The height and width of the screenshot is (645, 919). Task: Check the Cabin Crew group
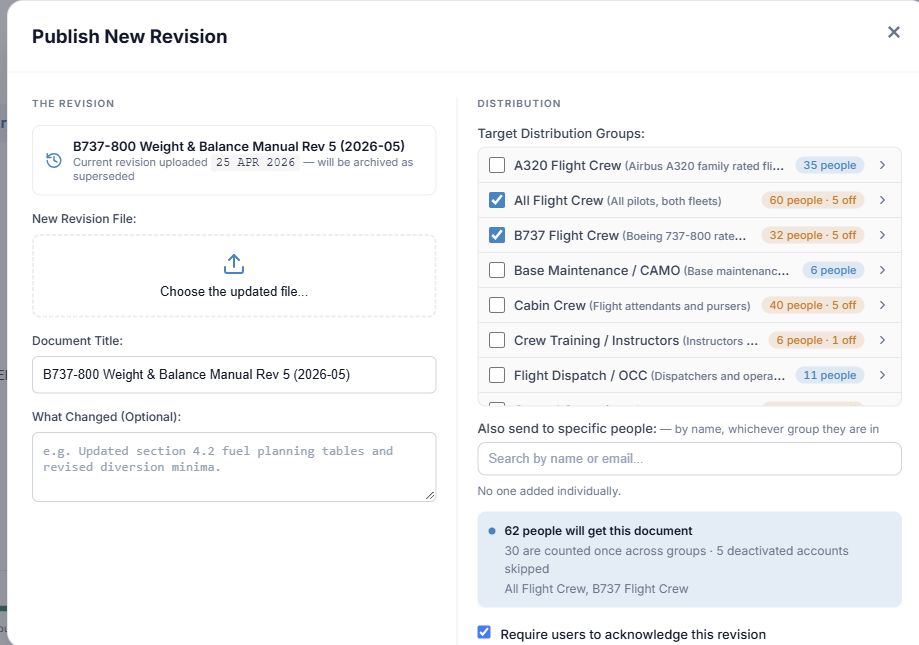pos(497,305)
